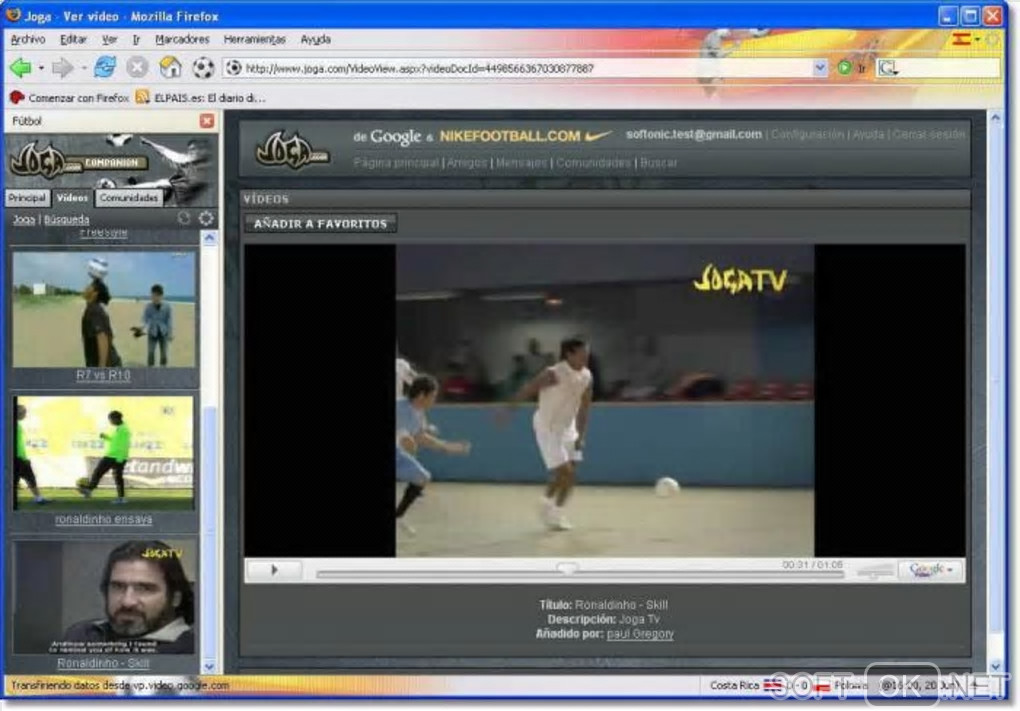Open the Ayuda link in page header
Viewport: 1020px width, 711px height.
(868, 134)
